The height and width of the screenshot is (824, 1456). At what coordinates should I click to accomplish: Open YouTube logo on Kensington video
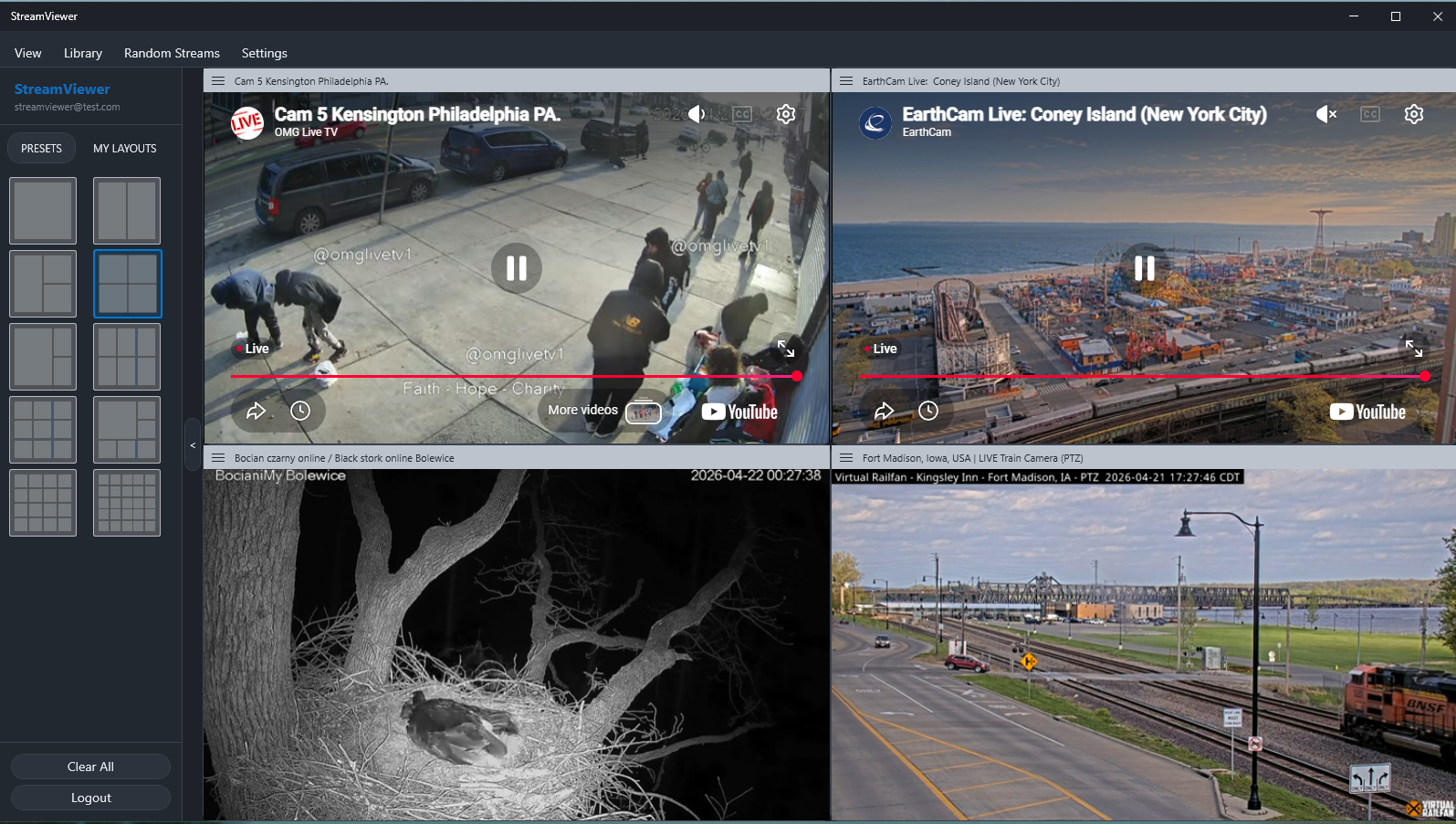point(739,412)
